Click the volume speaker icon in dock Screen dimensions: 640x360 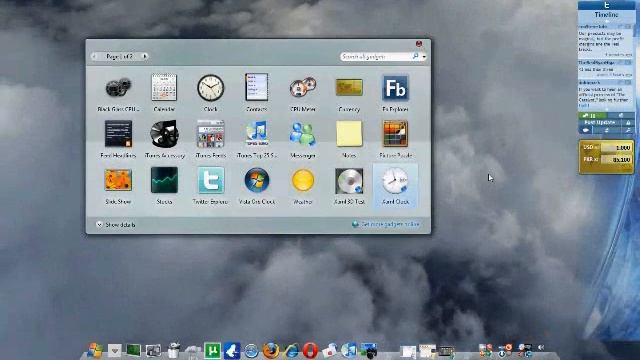(x=541, y=347)
